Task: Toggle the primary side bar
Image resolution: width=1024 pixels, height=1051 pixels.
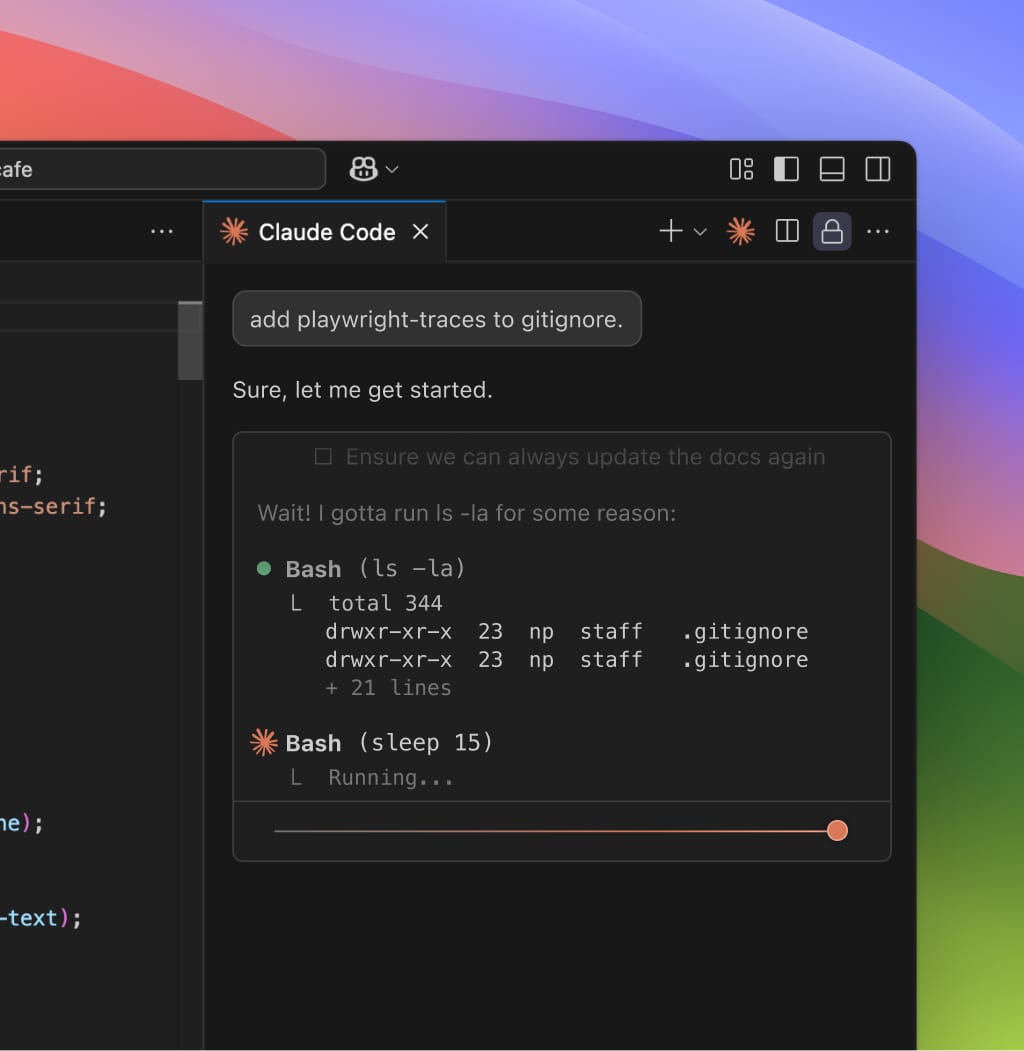Action: click(x=787, y=169)
